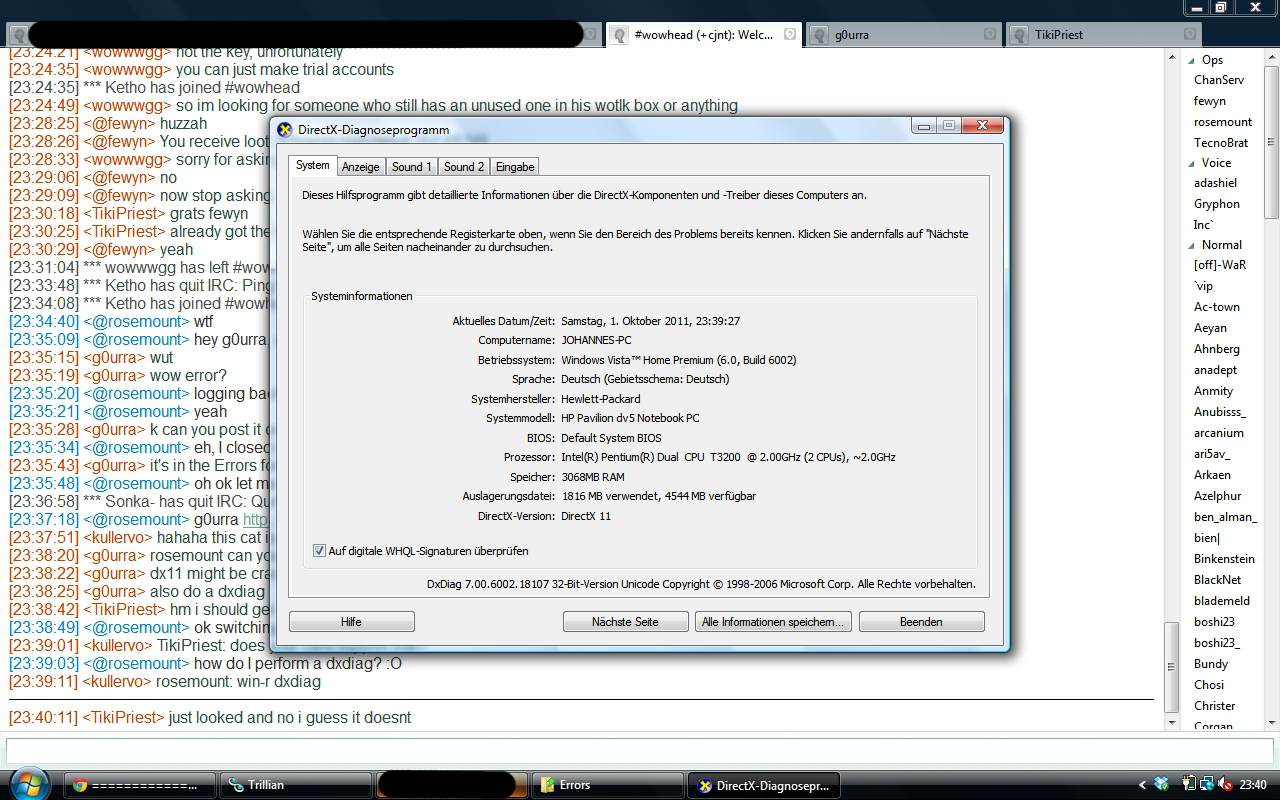Screen dimensions: 1280x800
Task: Select Chosi in the user list
Action: [1209, 685]
